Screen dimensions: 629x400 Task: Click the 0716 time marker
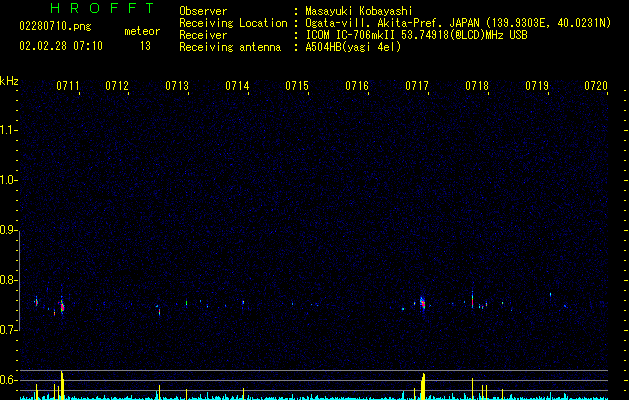click(x=357, y=86)
